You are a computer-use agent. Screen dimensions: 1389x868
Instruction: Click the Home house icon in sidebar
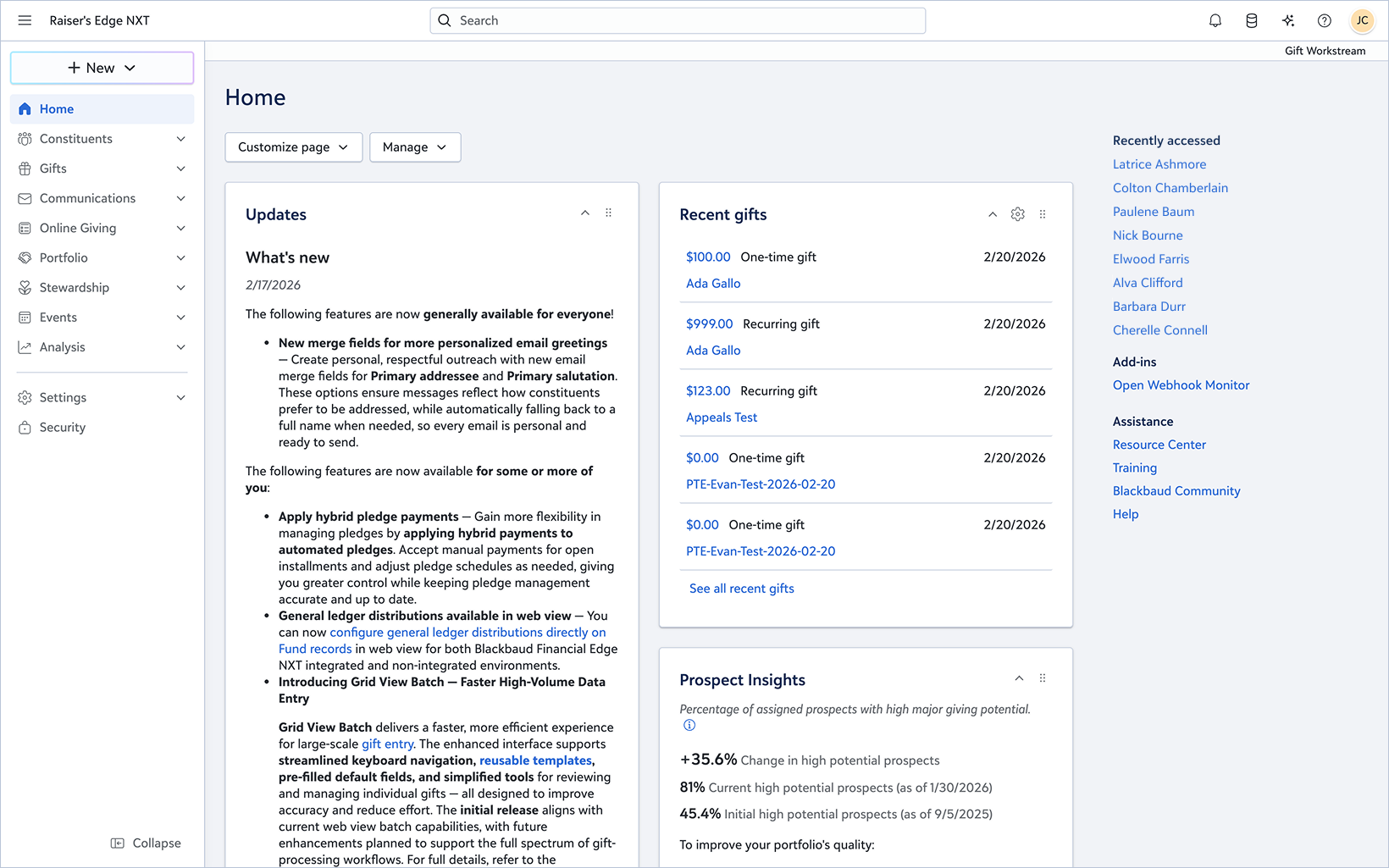click(x=25, y=108)
